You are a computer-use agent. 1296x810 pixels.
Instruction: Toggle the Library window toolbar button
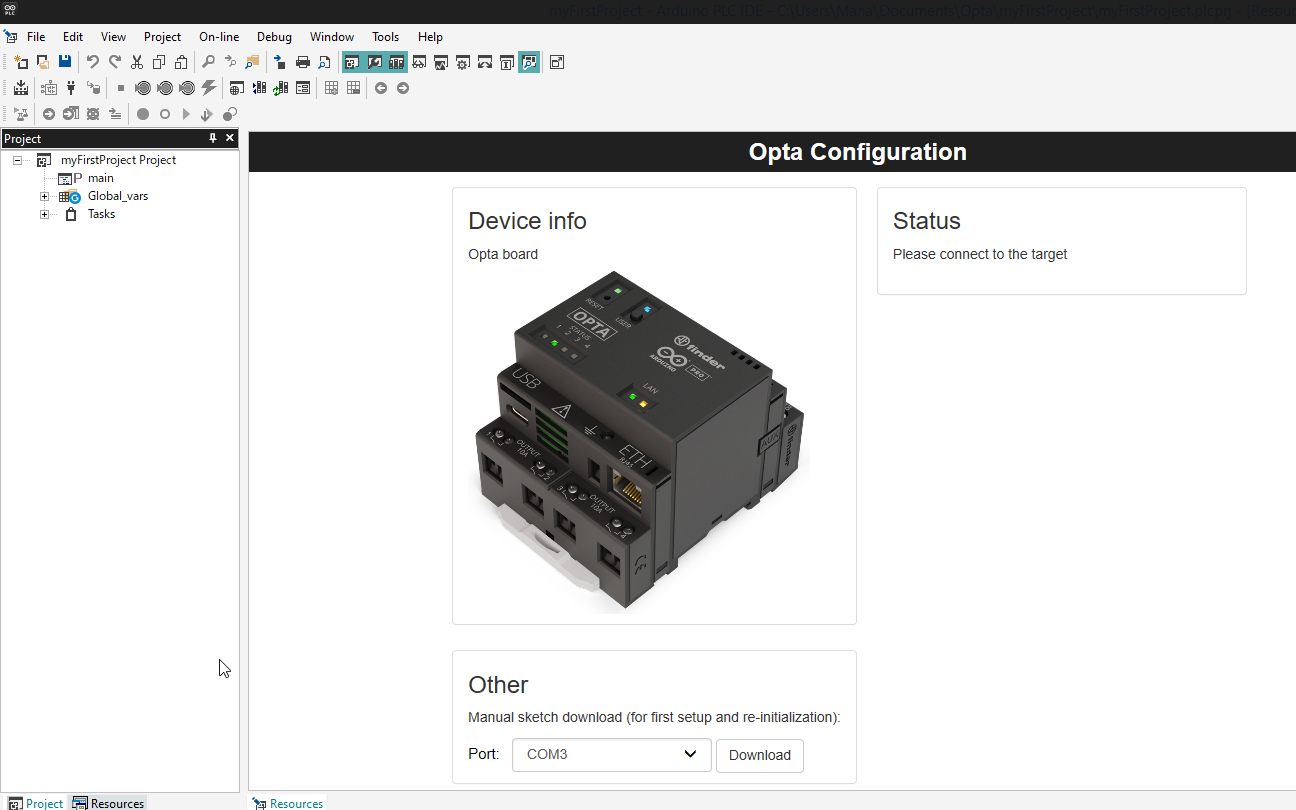397,62
